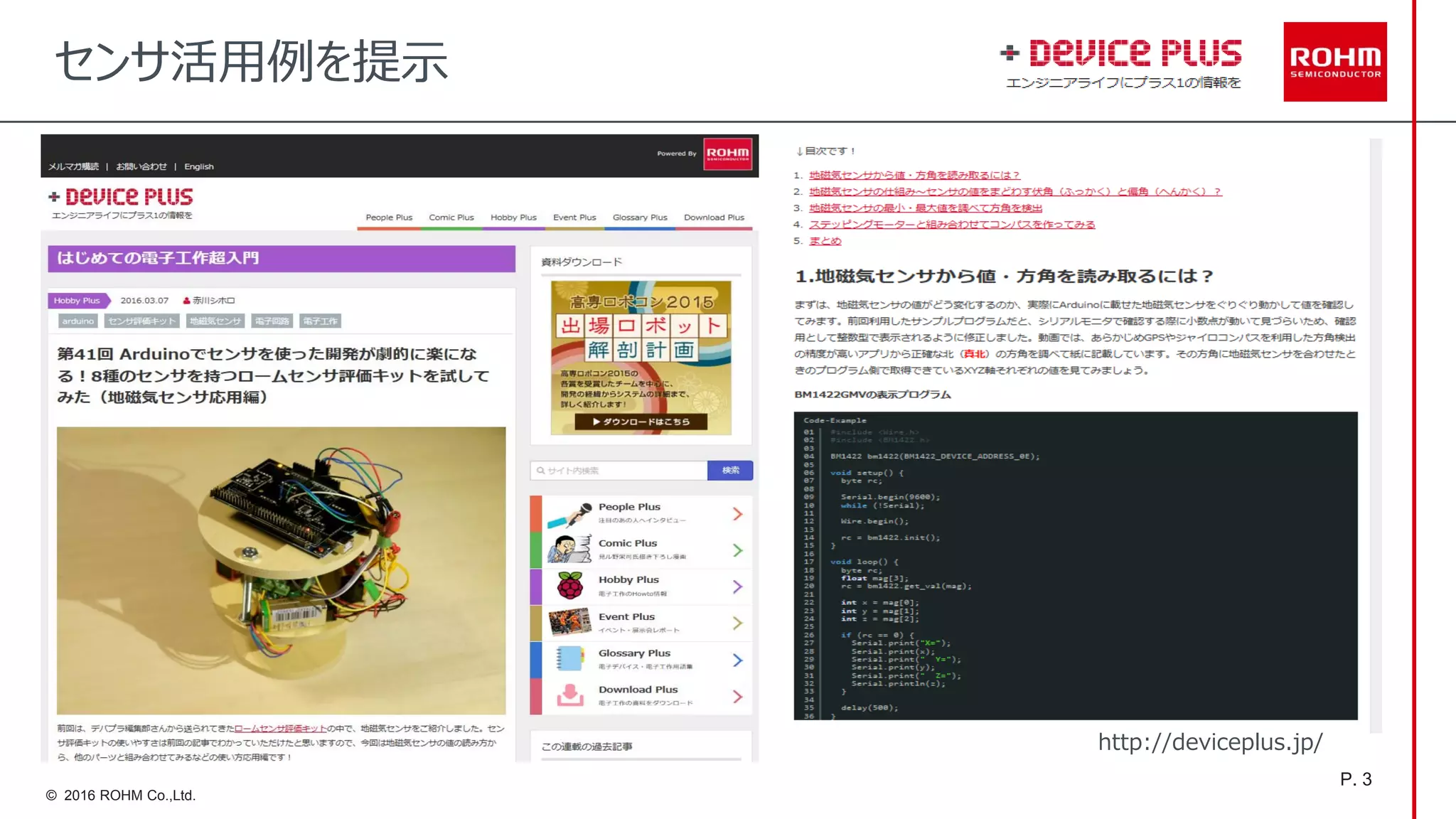Open contents link 1: 地磁気センサから値・方角を読み取るには？
This screenshot has width=1456, height=819.
(914, 176)
